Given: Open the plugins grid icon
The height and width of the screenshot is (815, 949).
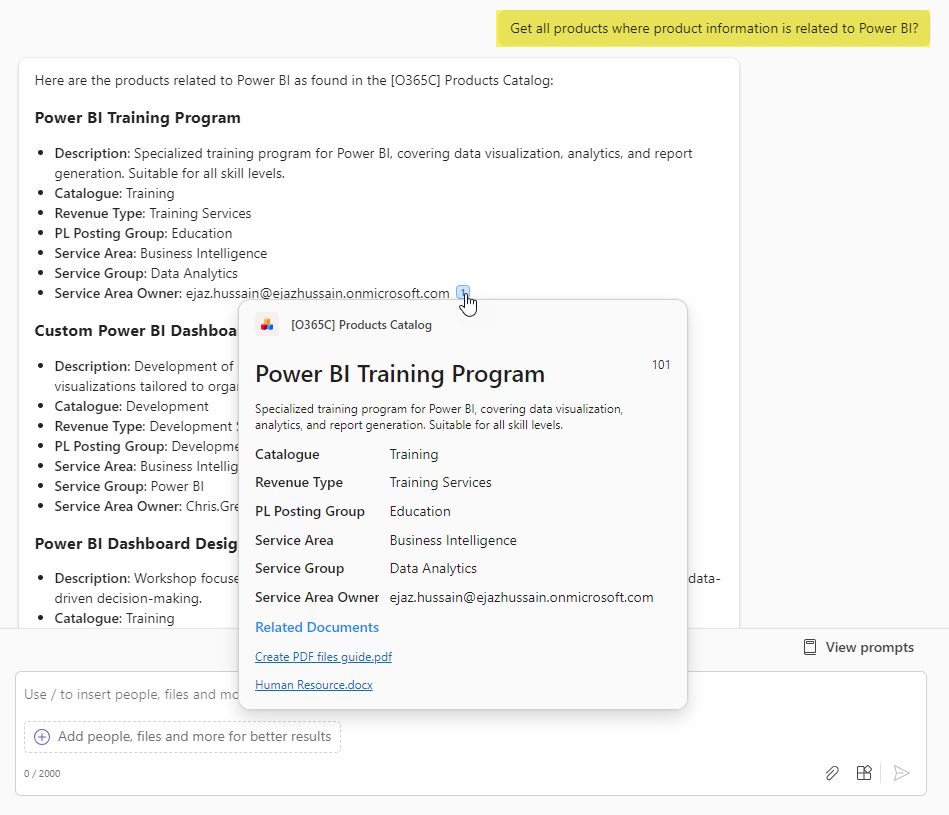Looking at the screenshot, I should [864, 773].
